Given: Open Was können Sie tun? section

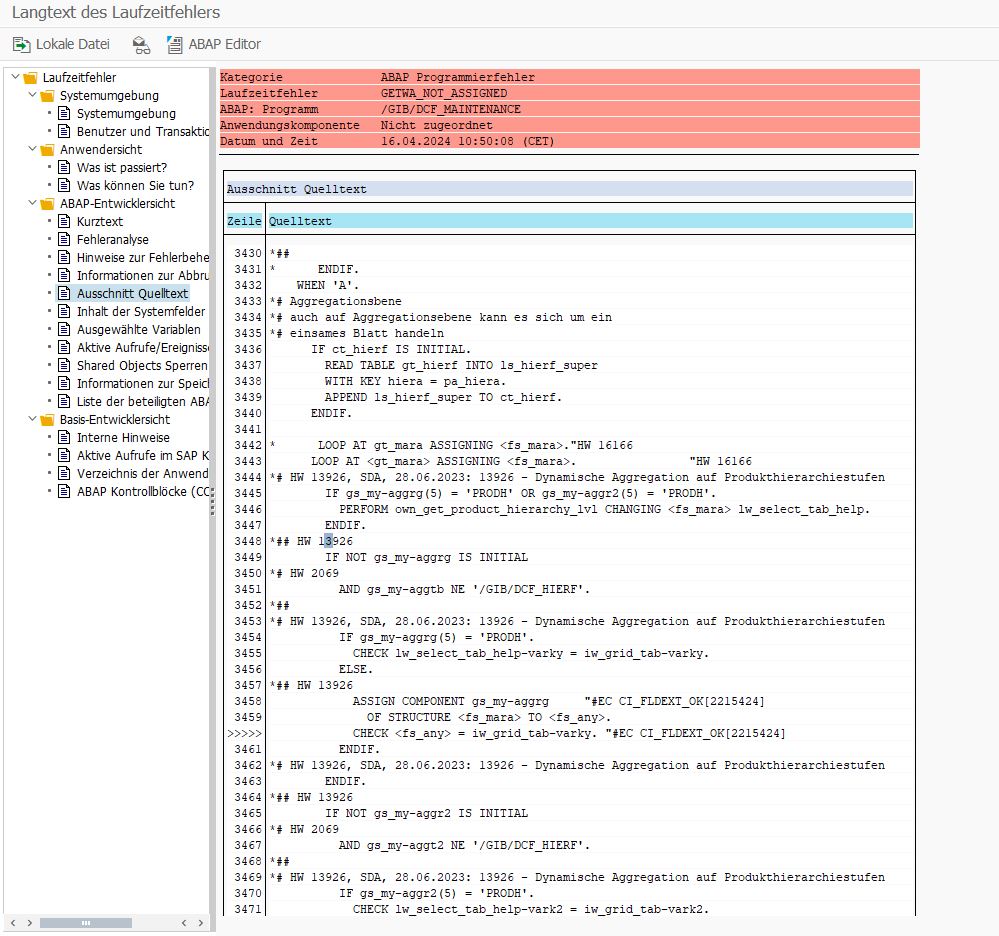Looking at the screenshot, I should (135, 185).
